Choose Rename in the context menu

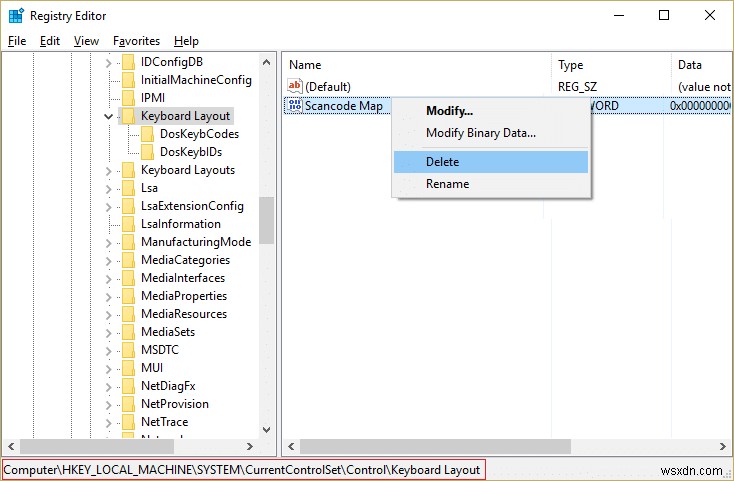click(491, 184)
